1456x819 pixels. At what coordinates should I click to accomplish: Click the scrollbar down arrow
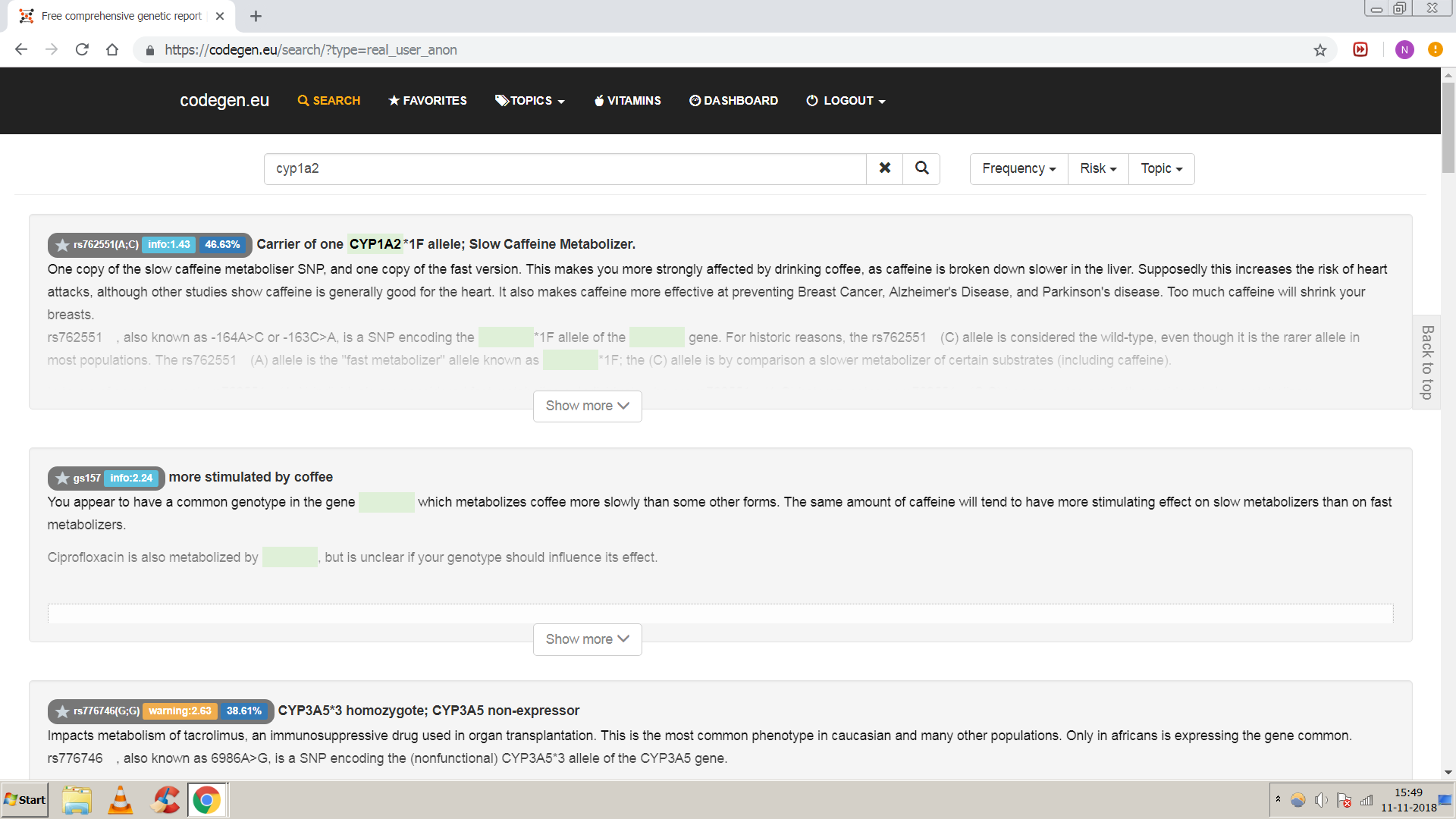click(1448, 773)
